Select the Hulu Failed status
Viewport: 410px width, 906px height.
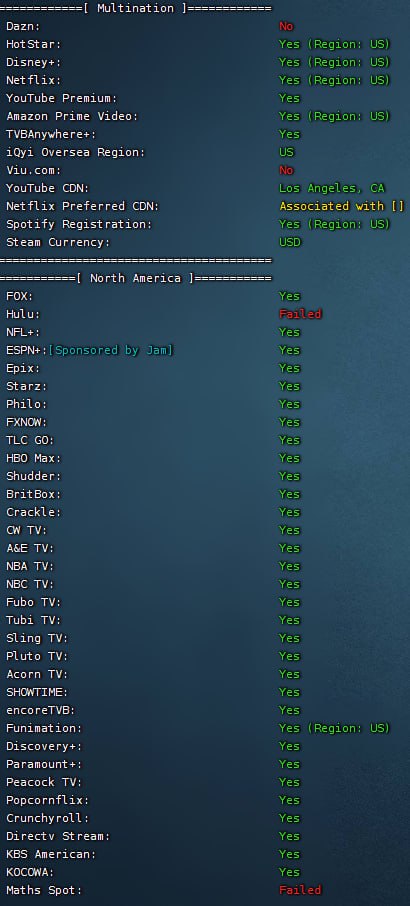[x=300, y=314]
